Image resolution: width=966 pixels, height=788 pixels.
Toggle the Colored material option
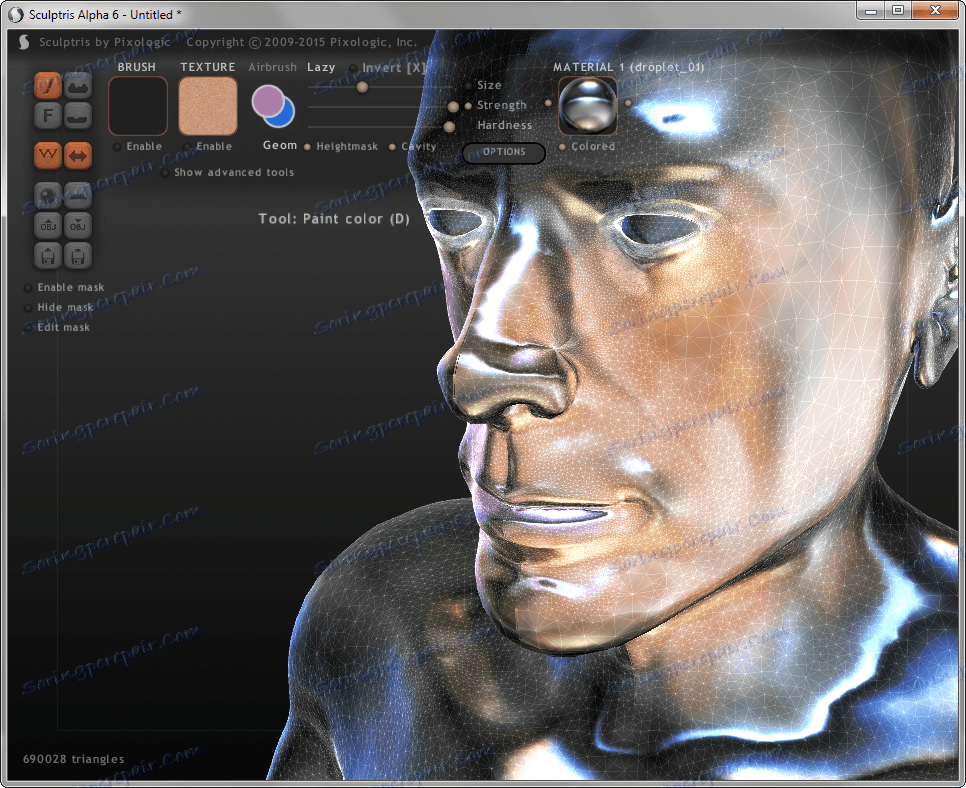tap(563, 147)
